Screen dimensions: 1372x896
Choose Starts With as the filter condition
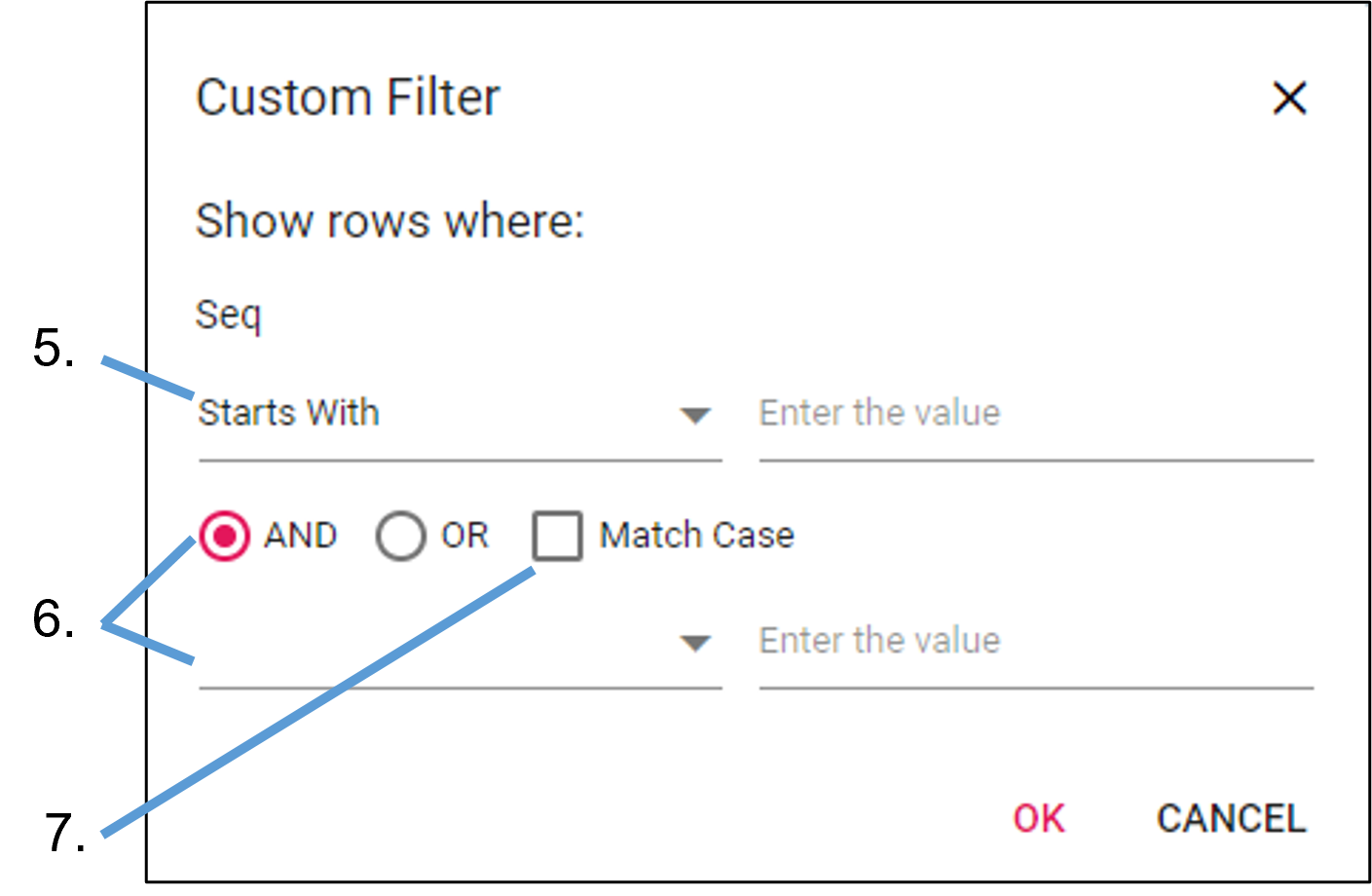[288, 413]
